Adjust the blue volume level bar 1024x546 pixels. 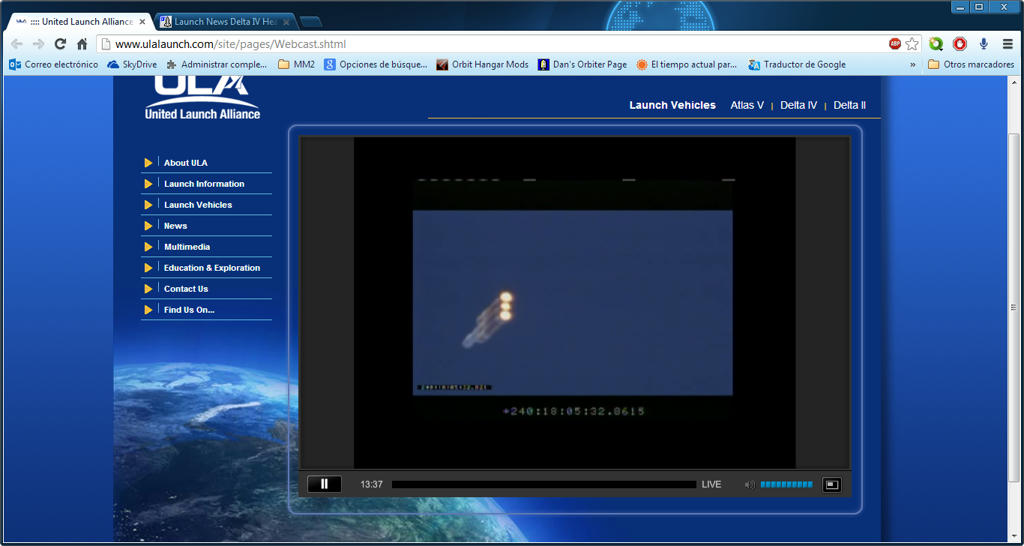click(x=786, y=485)
